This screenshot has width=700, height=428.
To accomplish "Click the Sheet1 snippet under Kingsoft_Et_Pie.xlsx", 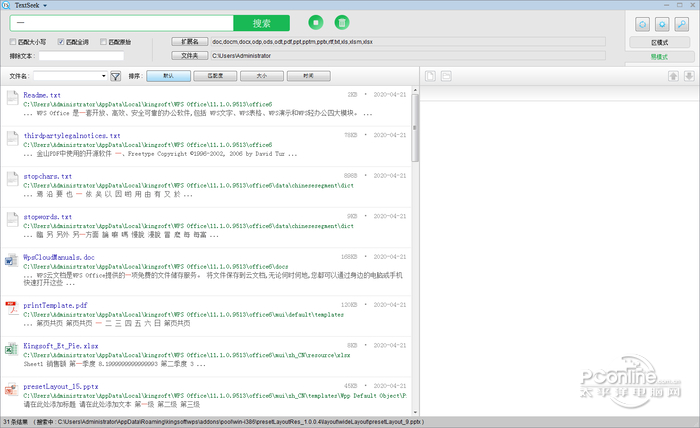I will 114,364.
